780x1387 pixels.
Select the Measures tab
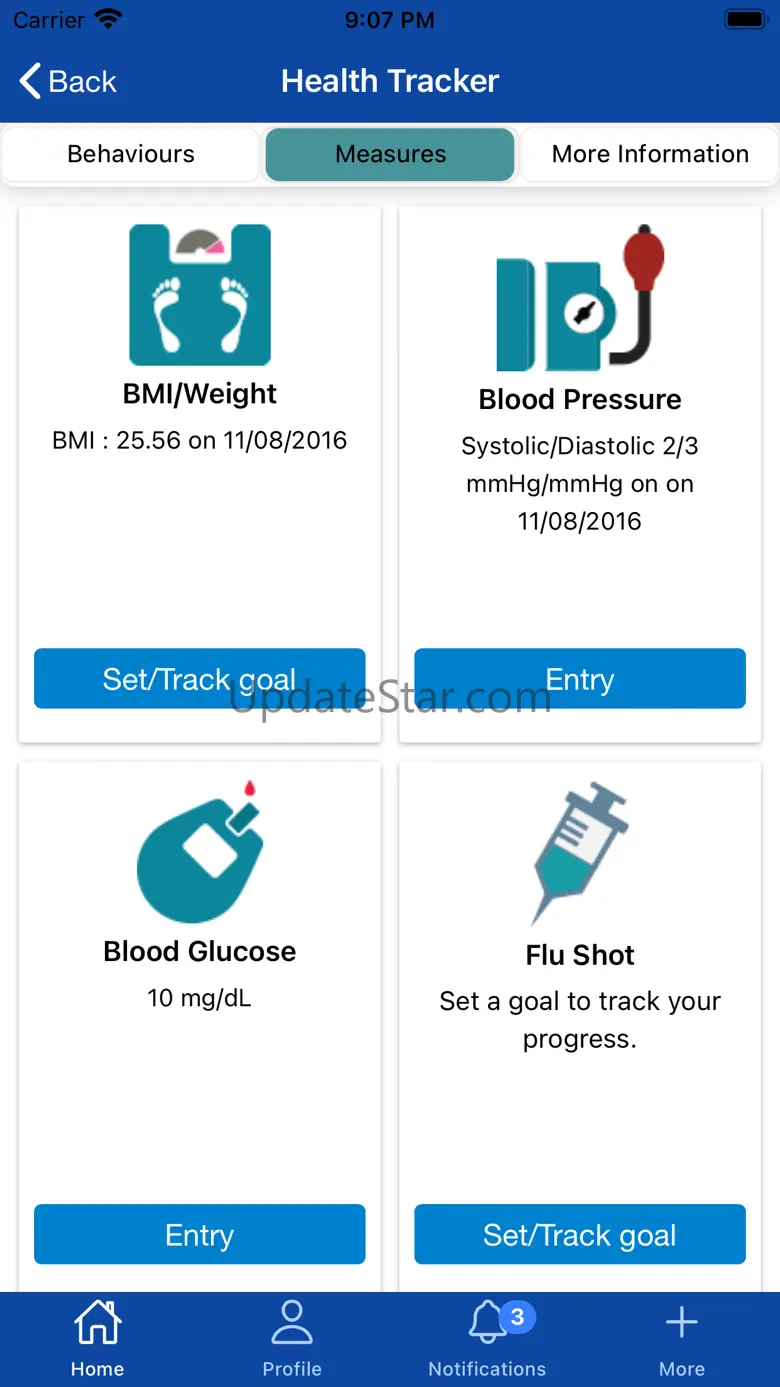[390, 154]
